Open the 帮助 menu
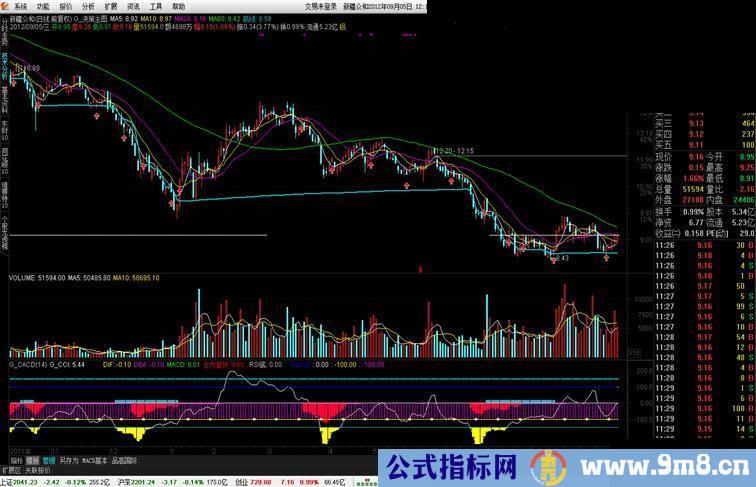 [177, 6]
